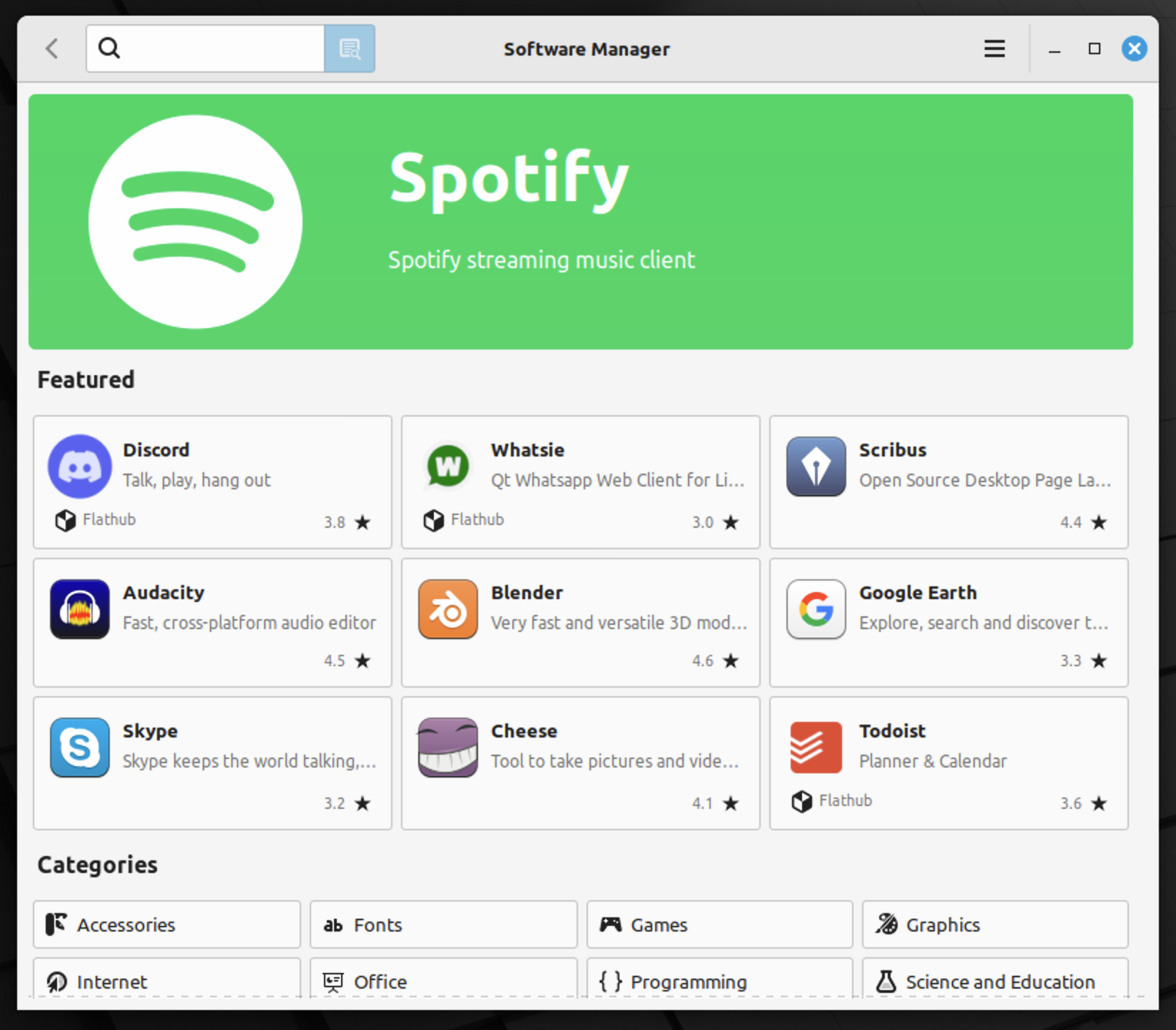Open the Google Earth G icon
Screen dimensions: 1176x1030
[816, 609]
